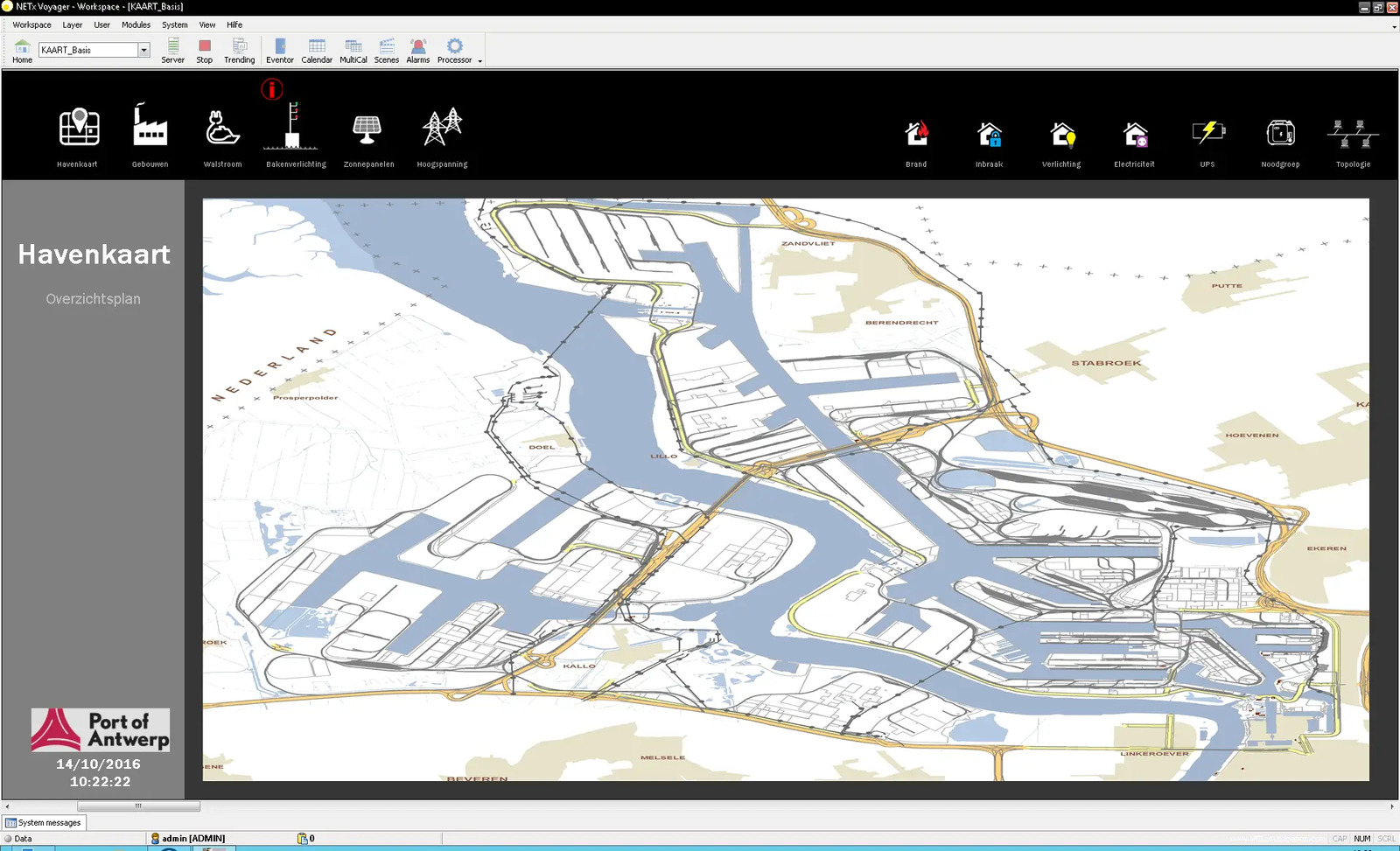This screenshot has width=1400, height=851.
Task: Show the Topologie network view
Action: (1353, 134)
